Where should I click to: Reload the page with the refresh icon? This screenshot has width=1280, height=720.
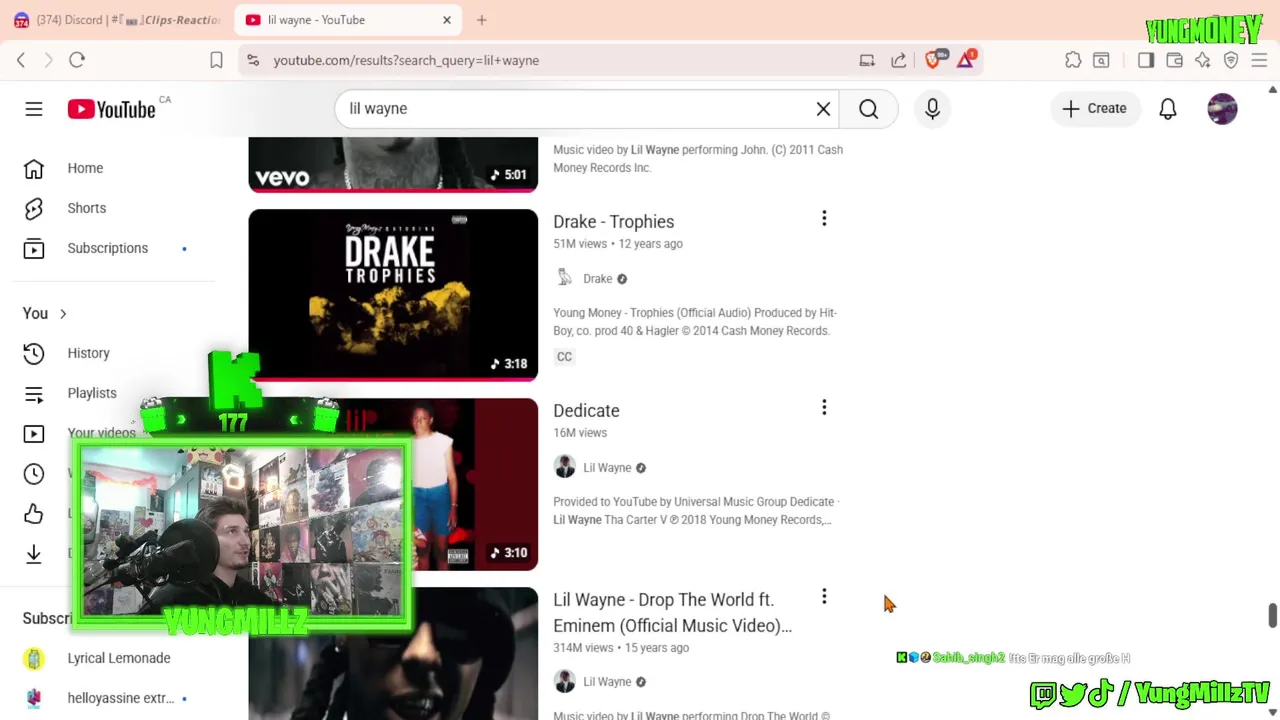point(77,60)
